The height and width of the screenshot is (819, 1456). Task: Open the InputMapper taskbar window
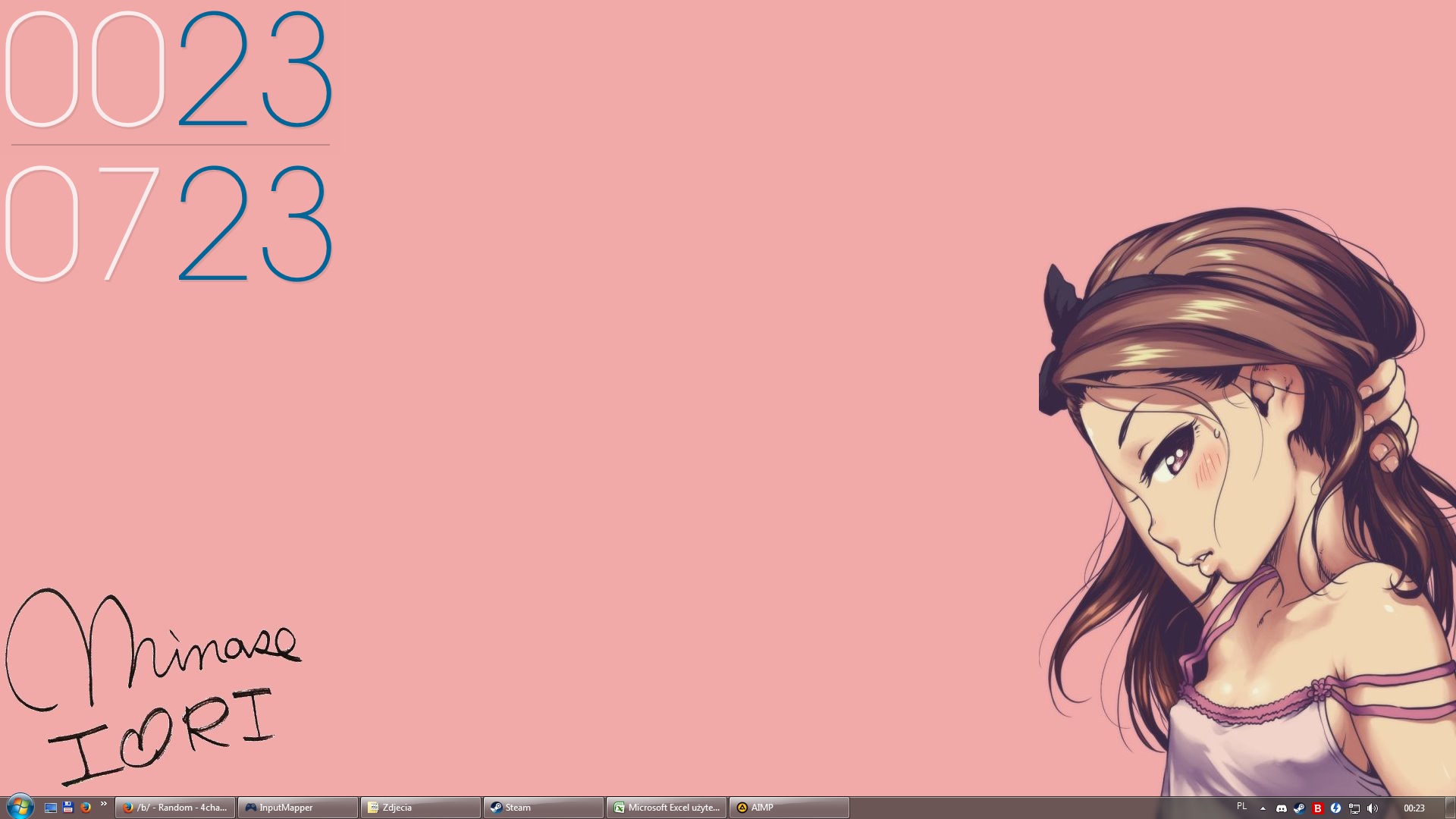(298, 808)
